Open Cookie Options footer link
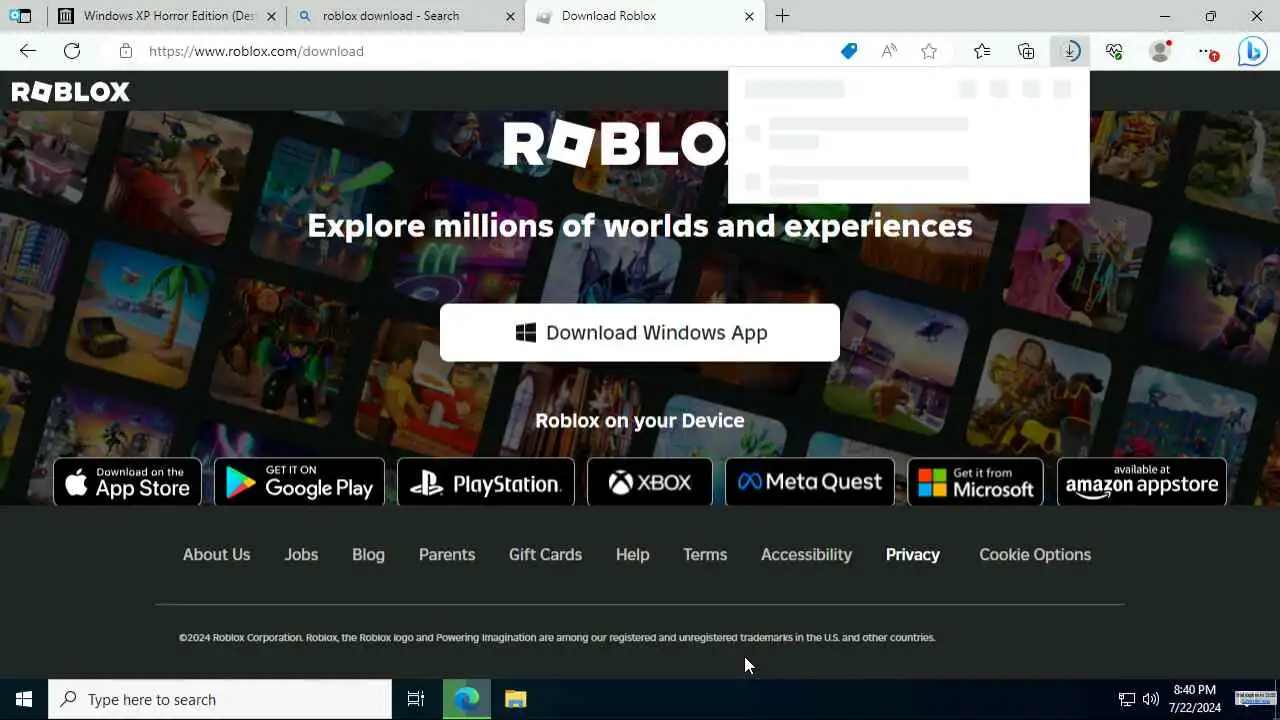 click(x=1035, y=554)
